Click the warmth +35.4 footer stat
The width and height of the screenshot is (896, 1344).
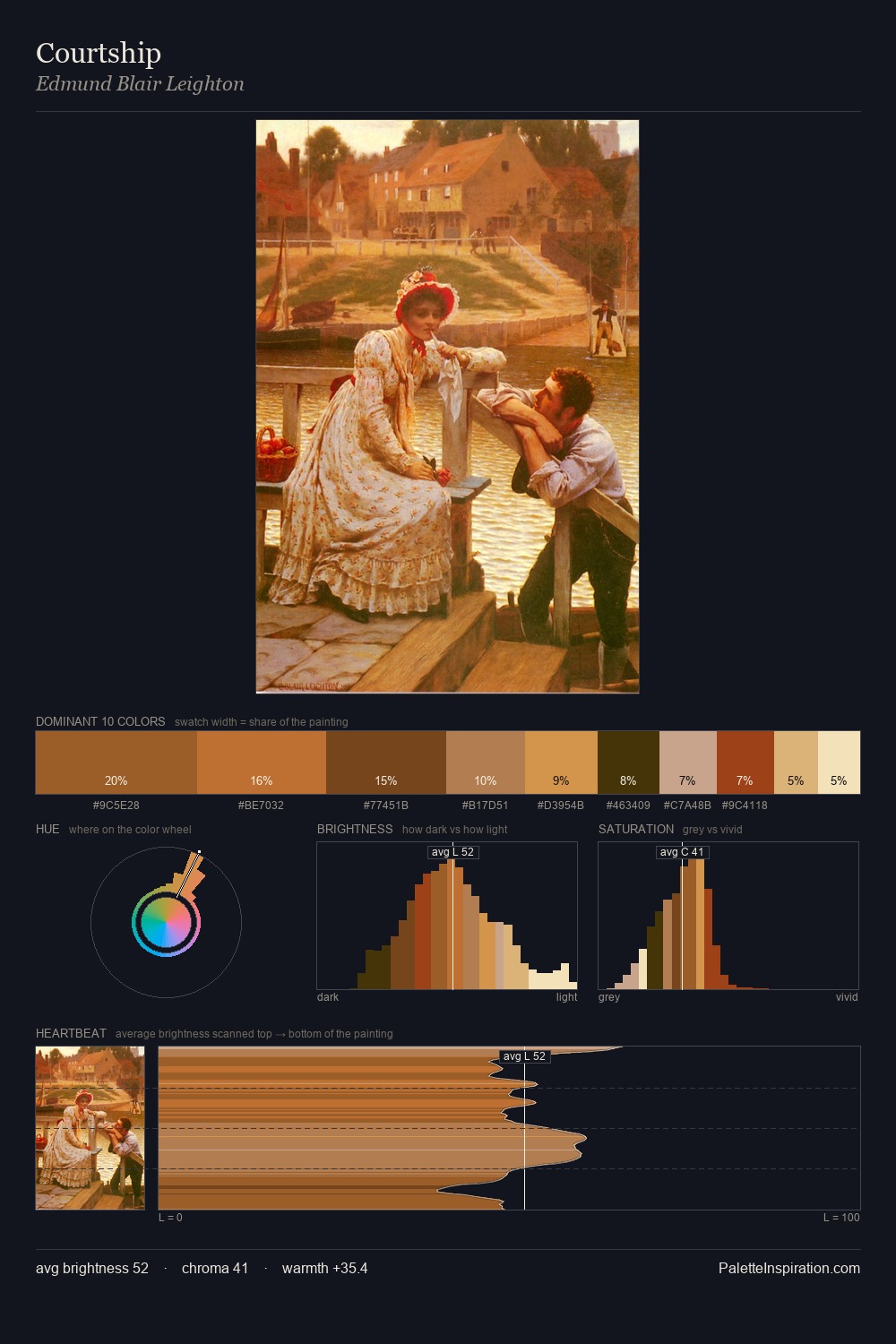point(324,1269)
